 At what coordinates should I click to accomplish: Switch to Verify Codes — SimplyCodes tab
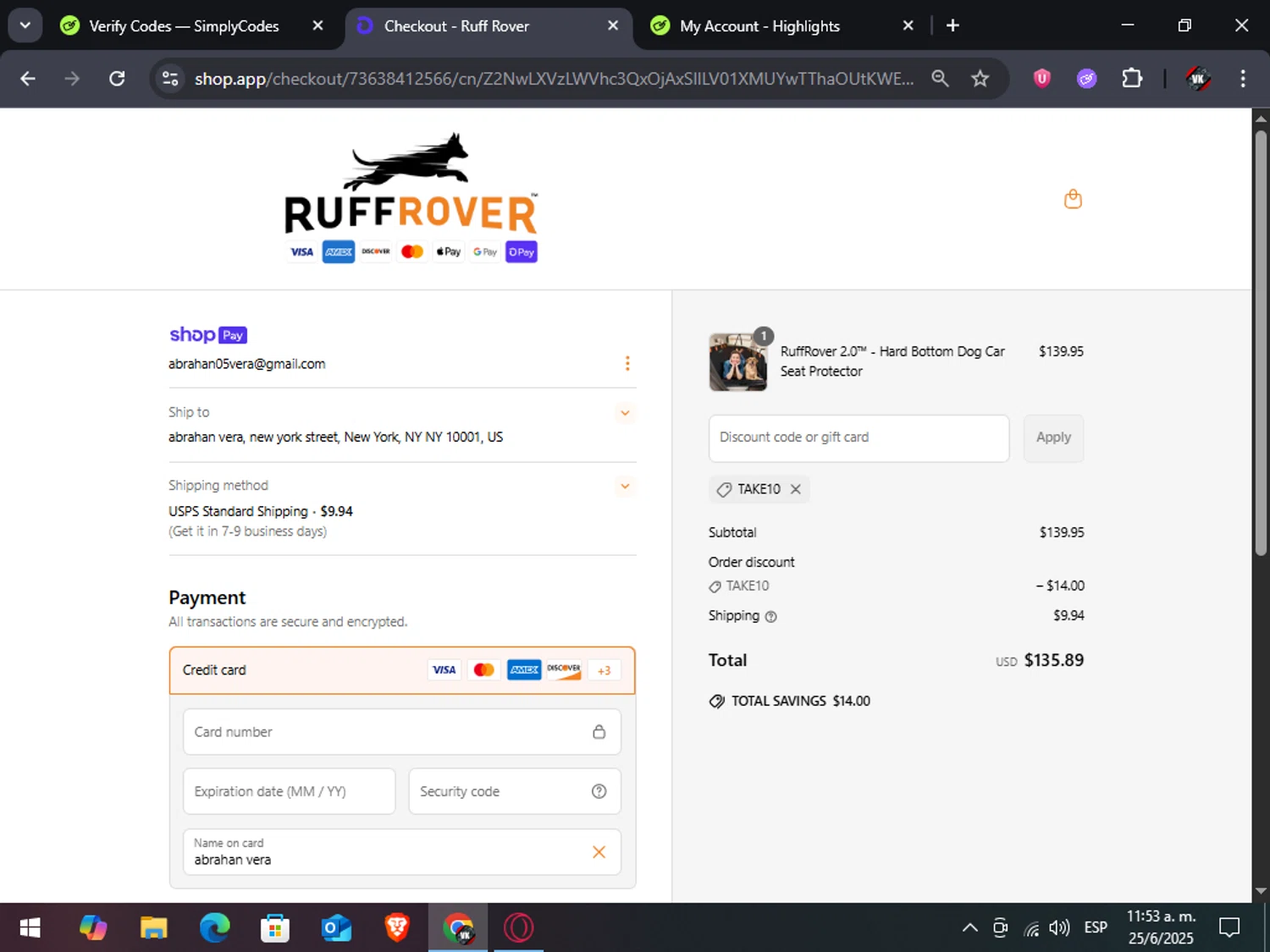183,26
